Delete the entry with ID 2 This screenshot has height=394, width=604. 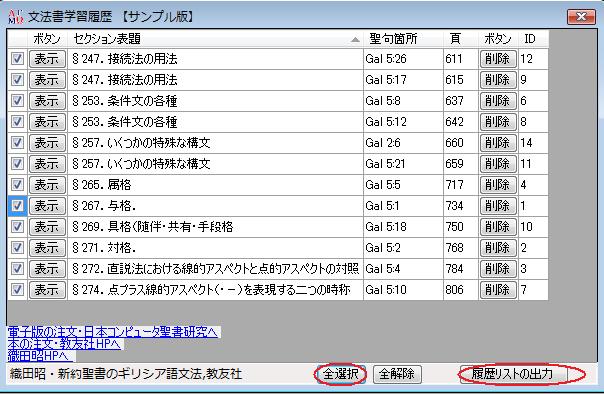[x=498, y=248]
